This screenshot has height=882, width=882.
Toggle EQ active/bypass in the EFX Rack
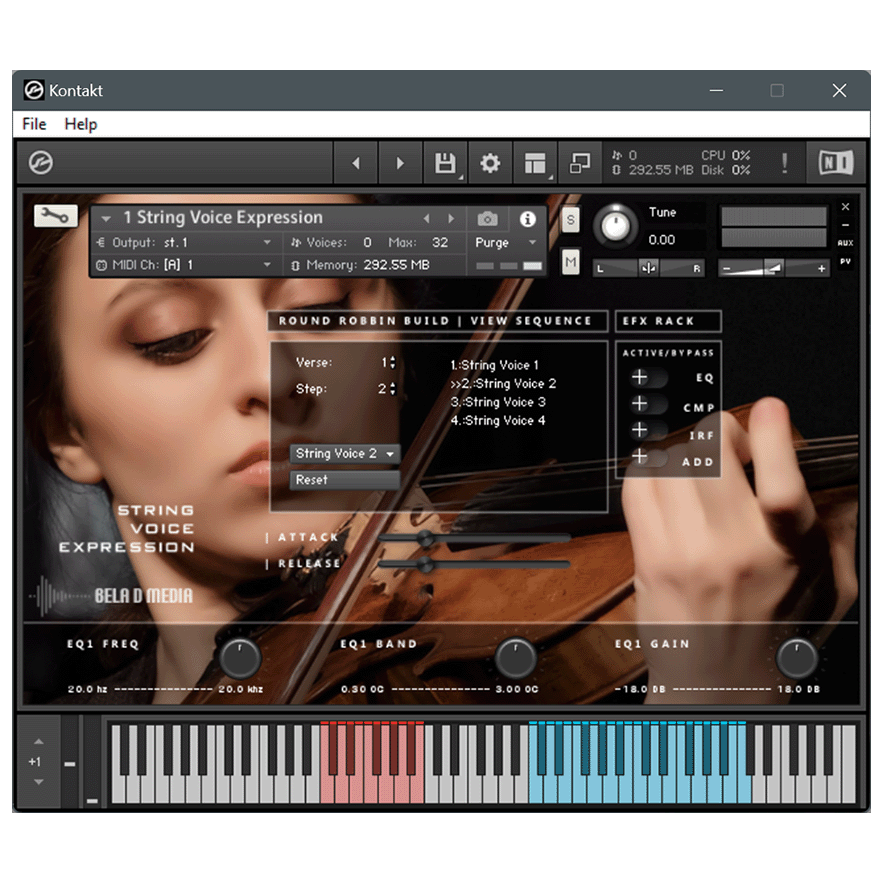click(x=648, y=377)
